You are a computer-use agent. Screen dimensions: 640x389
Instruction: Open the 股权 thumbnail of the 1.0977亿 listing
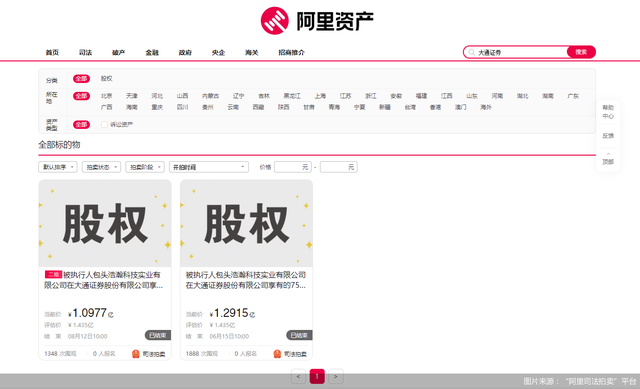coord(105,223)
